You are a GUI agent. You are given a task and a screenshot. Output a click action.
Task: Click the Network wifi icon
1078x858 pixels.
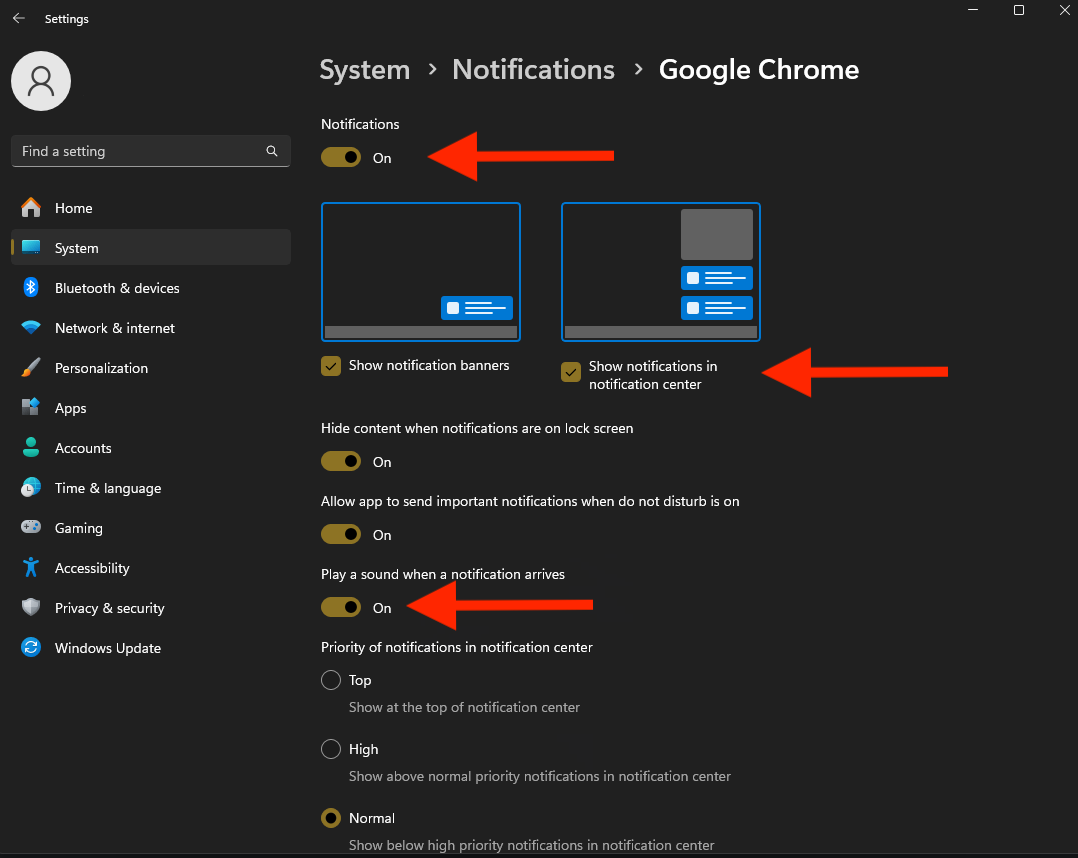click(x=31, y=327)
